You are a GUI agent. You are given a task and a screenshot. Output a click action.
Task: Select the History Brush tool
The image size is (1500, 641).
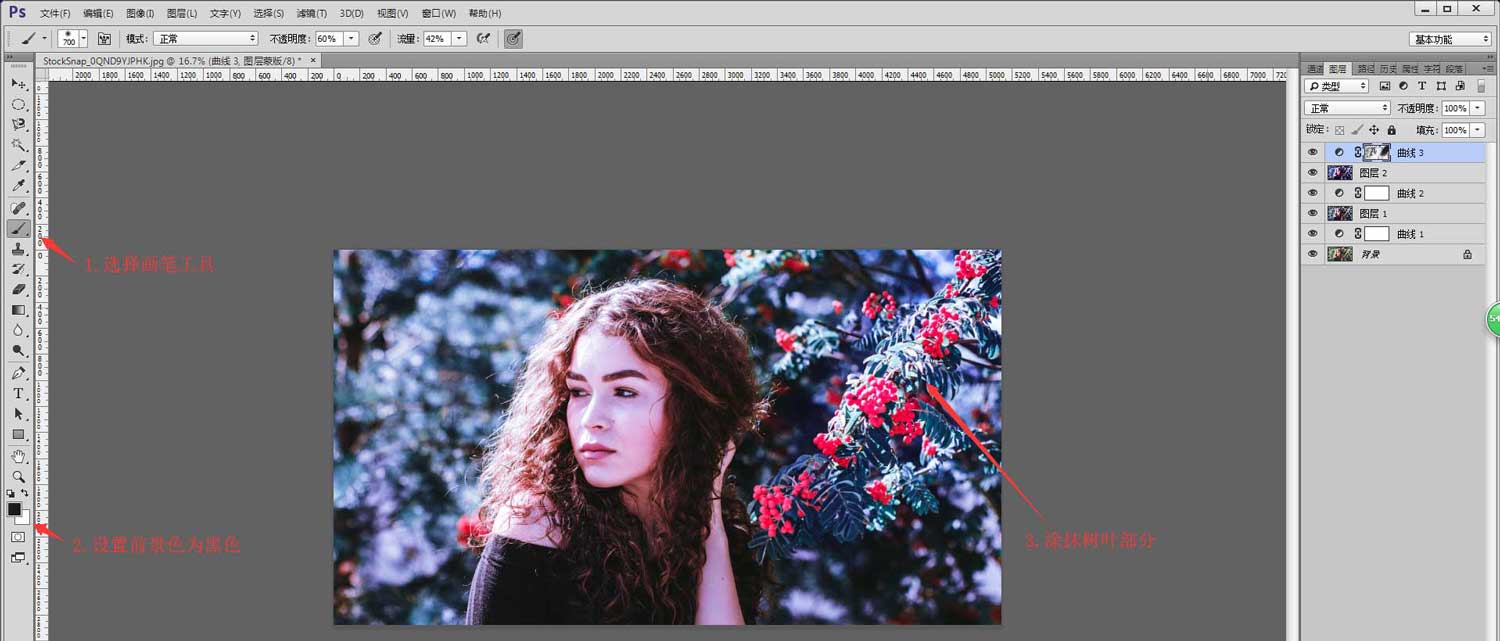click(18, 269)
